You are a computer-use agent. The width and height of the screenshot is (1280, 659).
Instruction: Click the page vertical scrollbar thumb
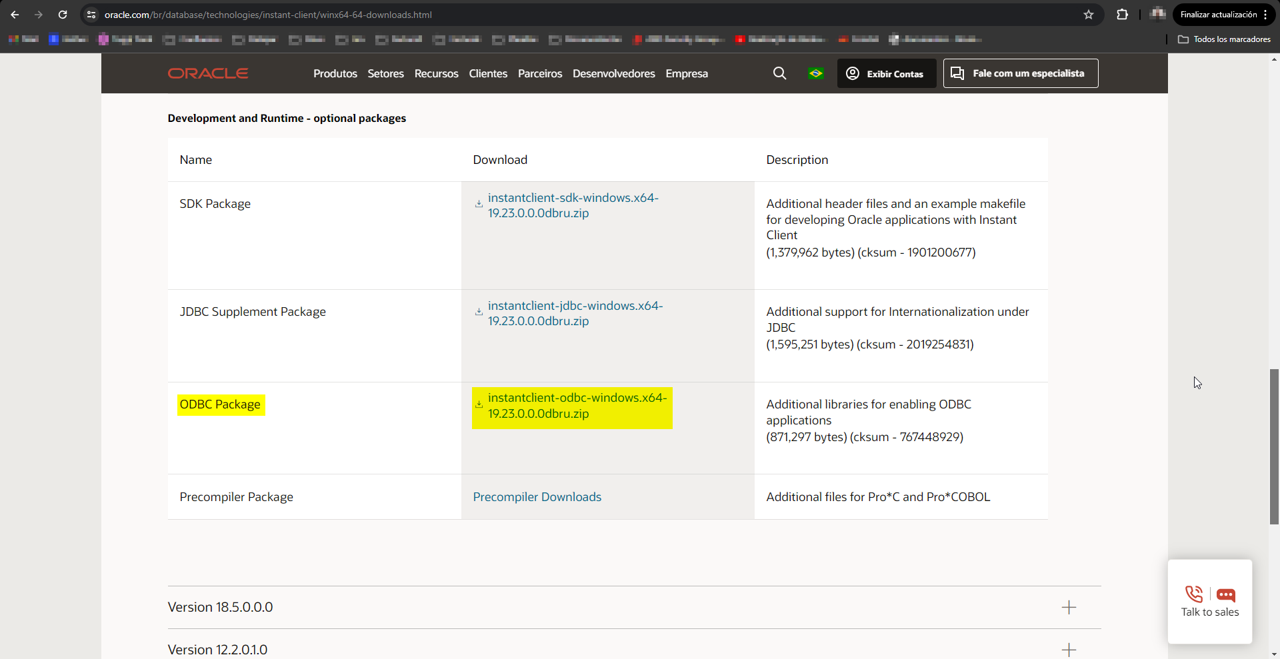(x=1273, y=446)
